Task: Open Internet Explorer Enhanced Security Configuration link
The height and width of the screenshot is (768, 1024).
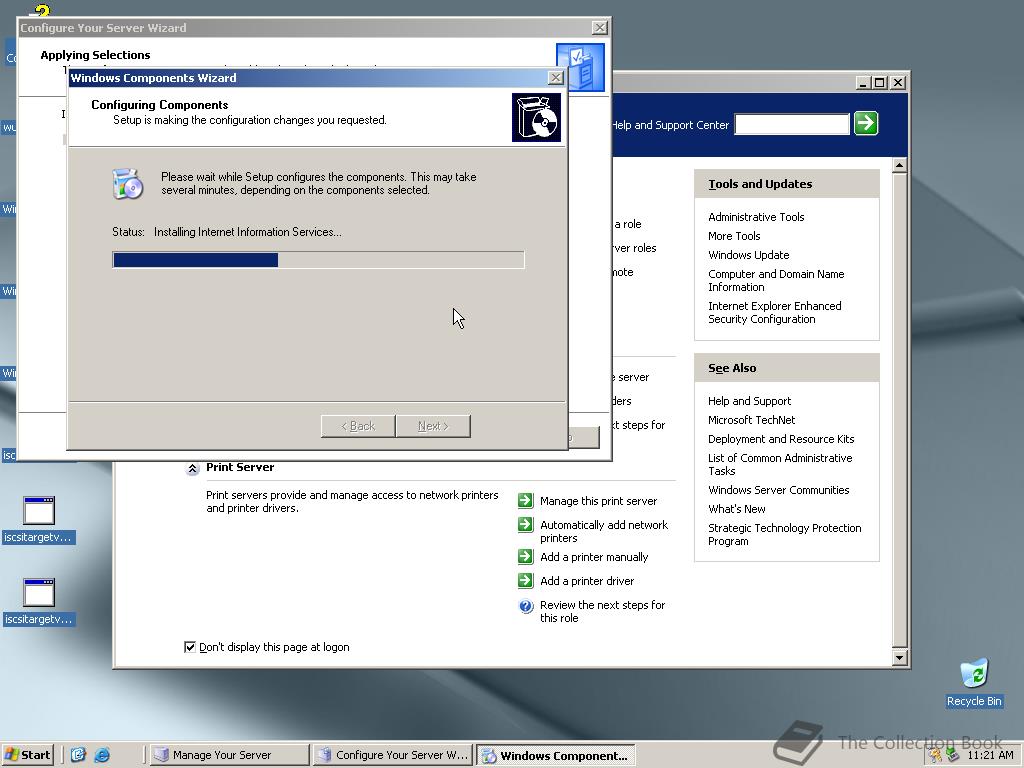Action: pyautogui.click(x=775, y=312)
